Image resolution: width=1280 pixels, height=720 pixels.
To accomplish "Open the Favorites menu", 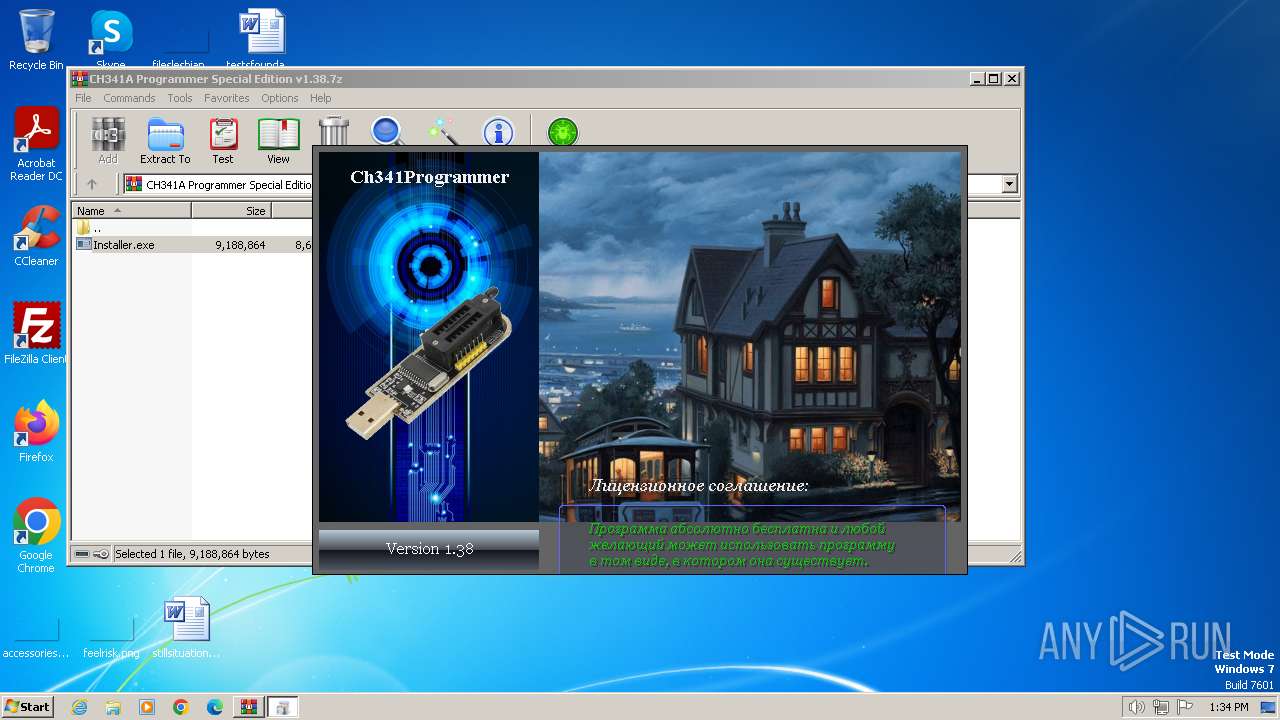I will (227, 98).
